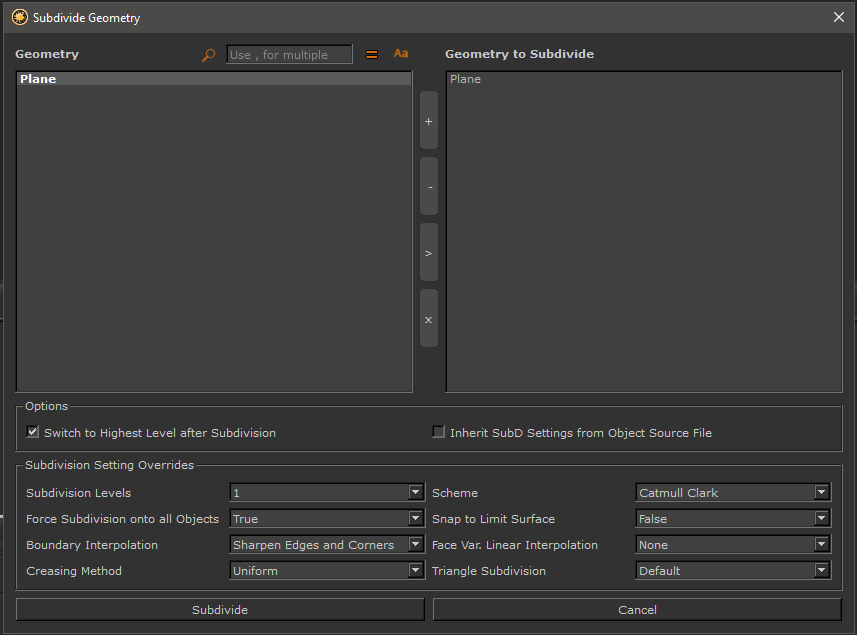Image resolution: width=857 pixels, height=635 pixels.
Task: Toggle the Aa case sensitivity icon
Action: click(x=401, y=54)
